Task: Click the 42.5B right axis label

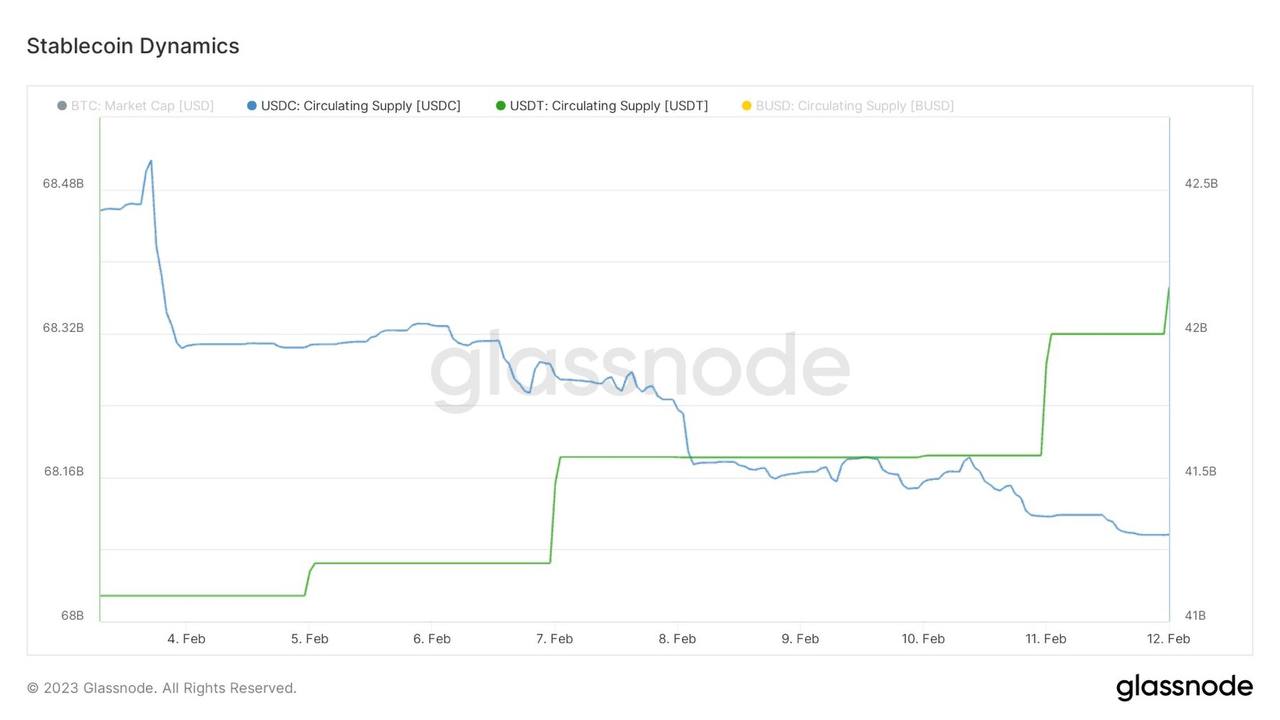Action: click(x=1201, y=184)
